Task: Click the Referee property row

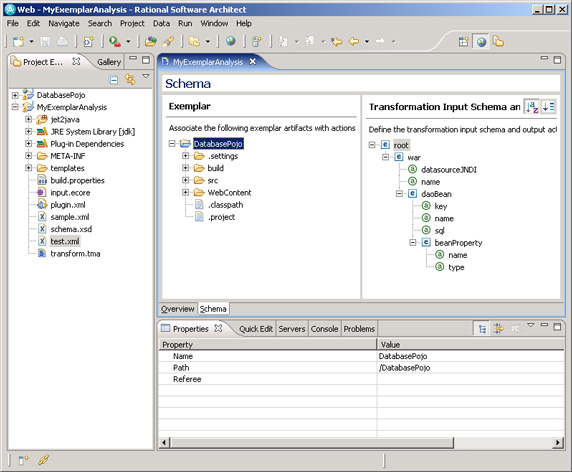Action: [361, 379]
